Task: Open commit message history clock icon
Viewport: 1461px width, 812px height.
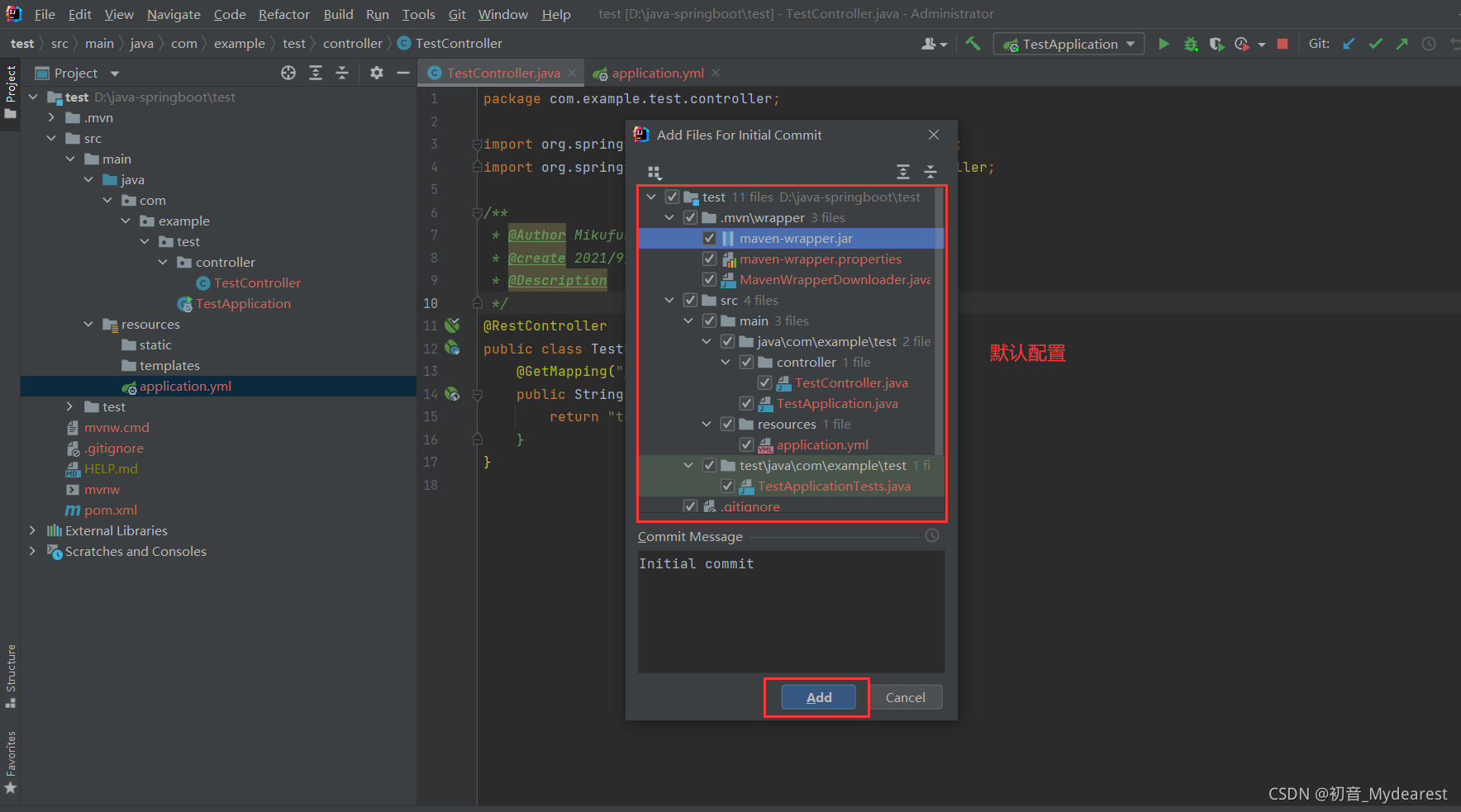Action: pos(932,535)
